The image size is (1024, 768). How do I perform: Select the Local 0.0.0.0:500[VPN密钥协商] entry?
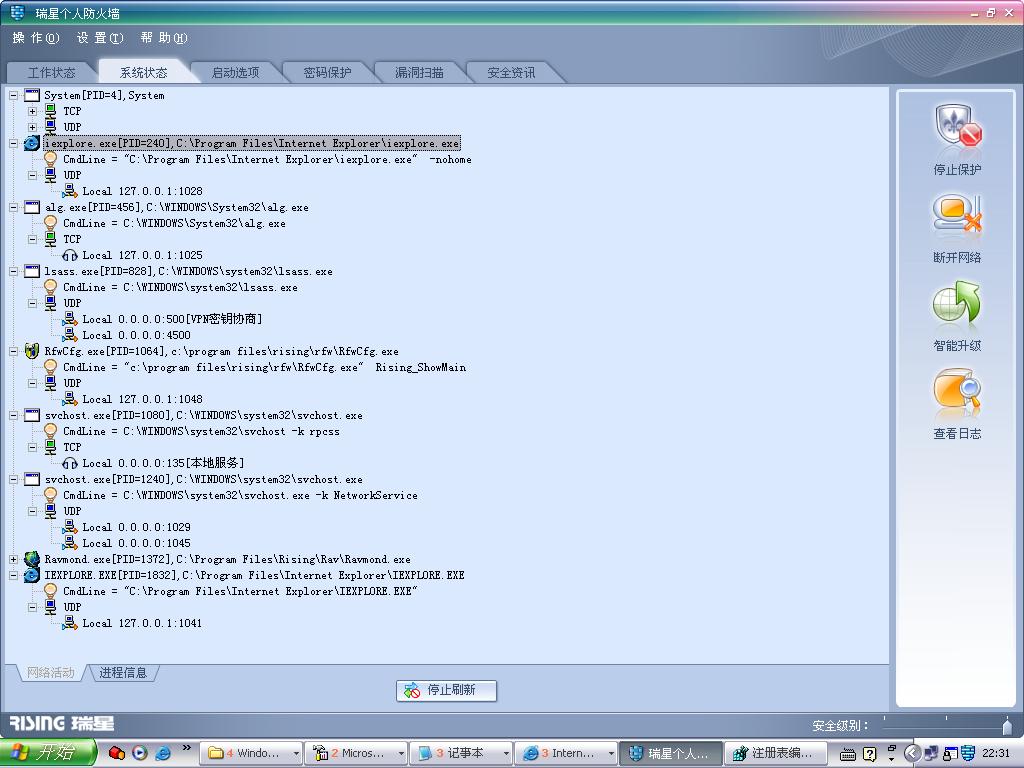[x=172, y=319]
